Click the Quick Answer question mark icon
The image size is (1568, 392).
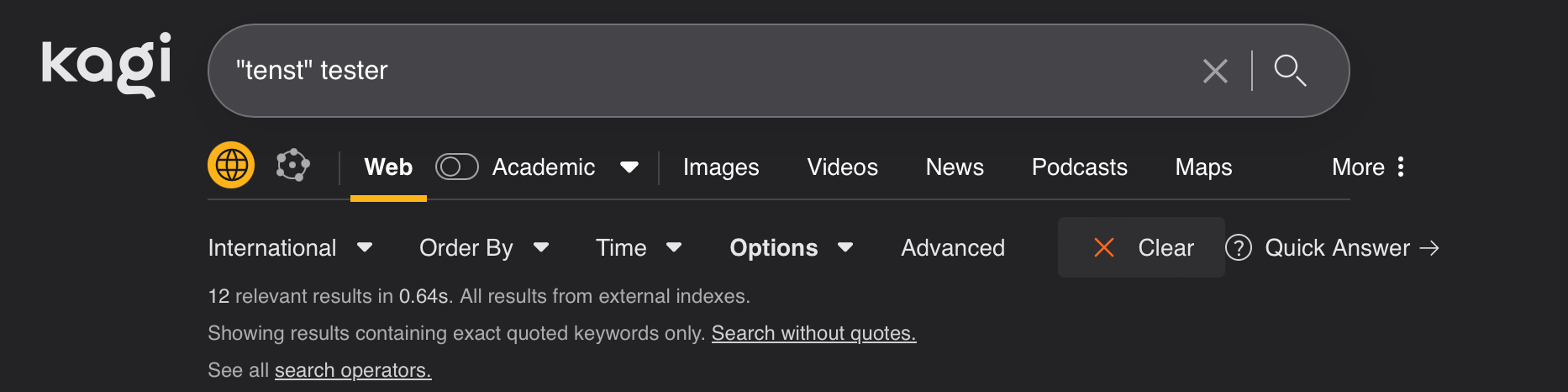tap(1238, 248)
